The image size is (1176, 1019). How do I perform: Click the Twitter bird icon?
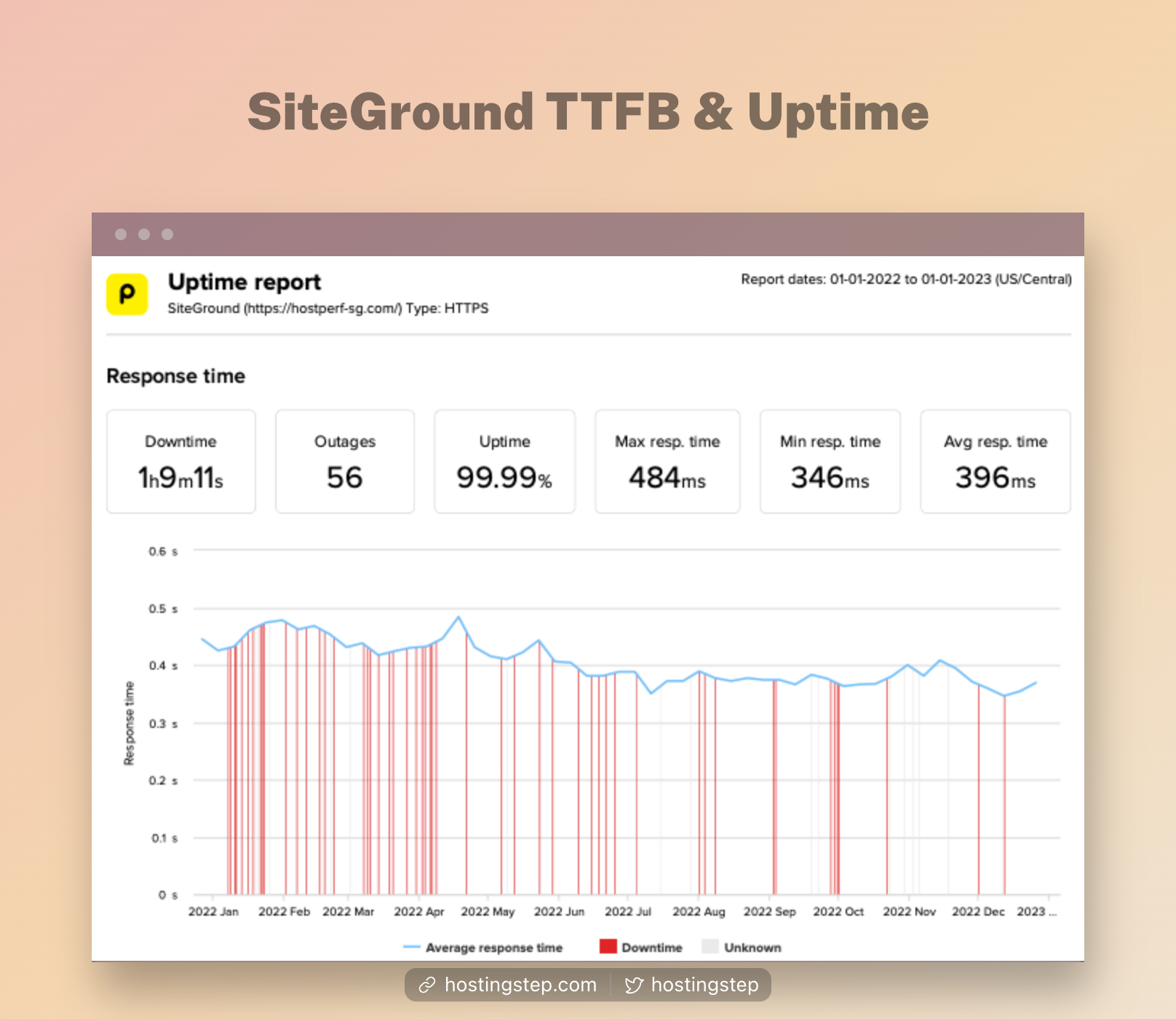634,985
